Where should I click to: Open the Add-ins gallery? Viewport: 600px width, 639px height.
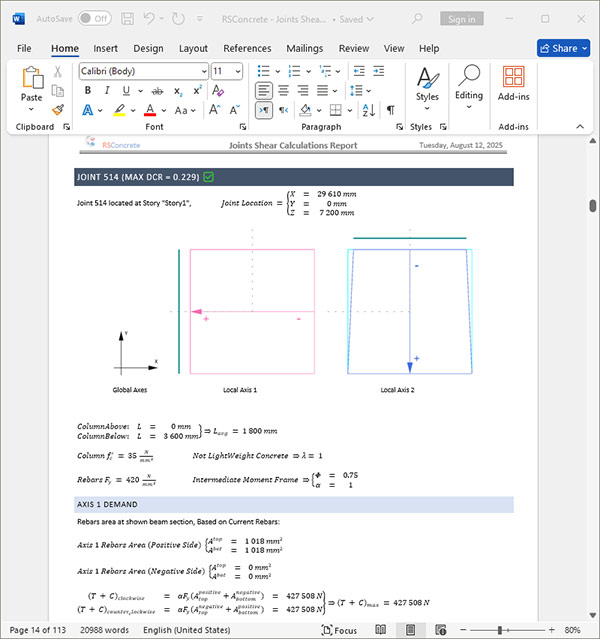pos(513,84)
